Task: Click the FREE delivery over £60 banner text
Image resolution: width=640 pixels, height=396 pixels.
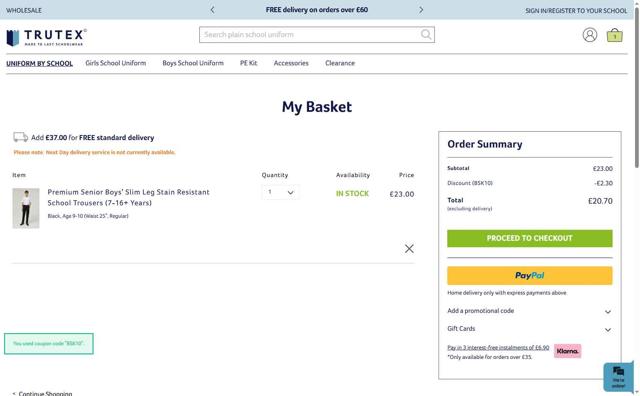Action: pos(317,9)
